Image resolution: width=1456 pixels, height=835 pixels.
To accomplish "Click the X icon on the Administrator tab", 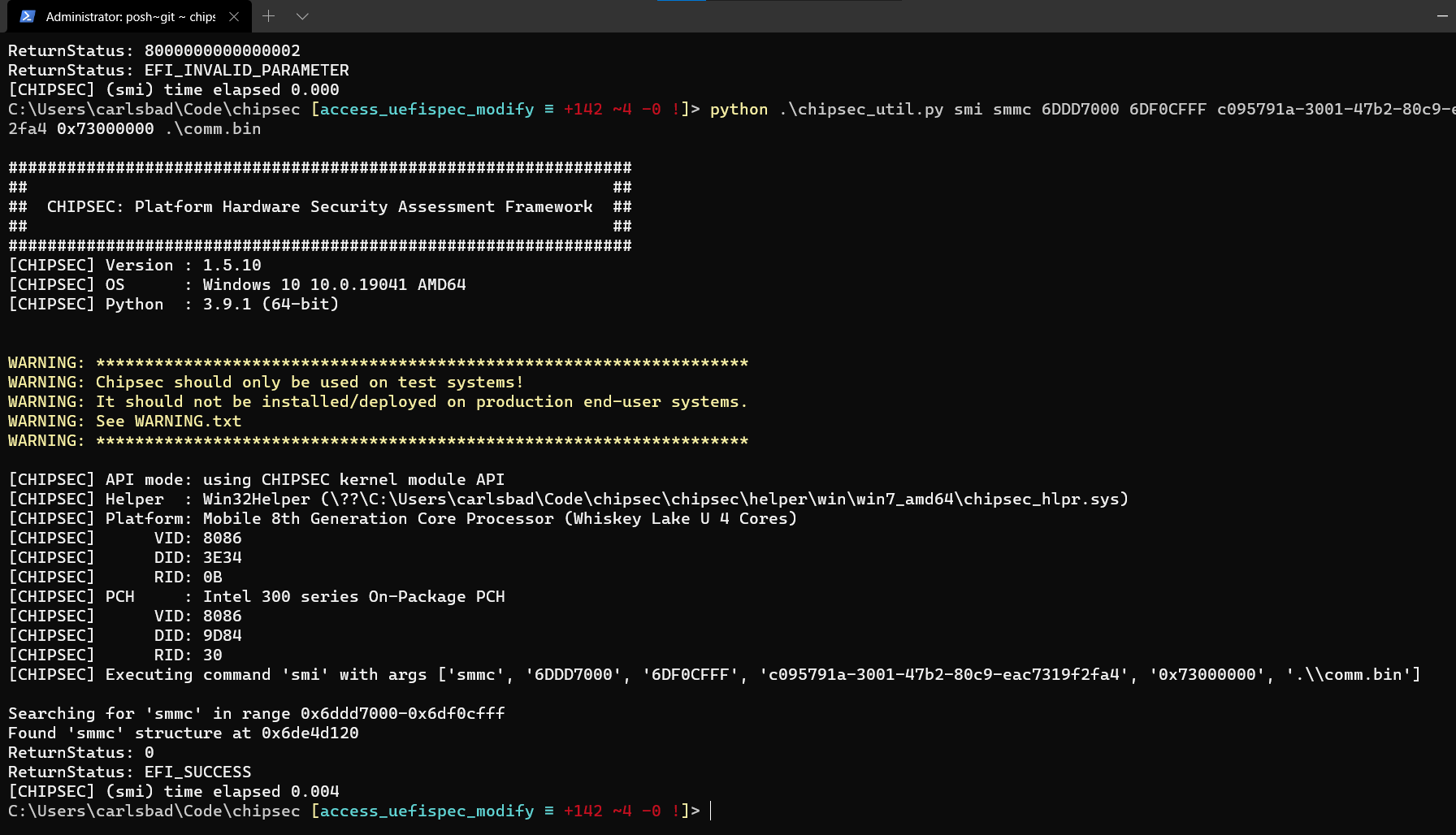I will pyautogui.click(x=236, y=15).
